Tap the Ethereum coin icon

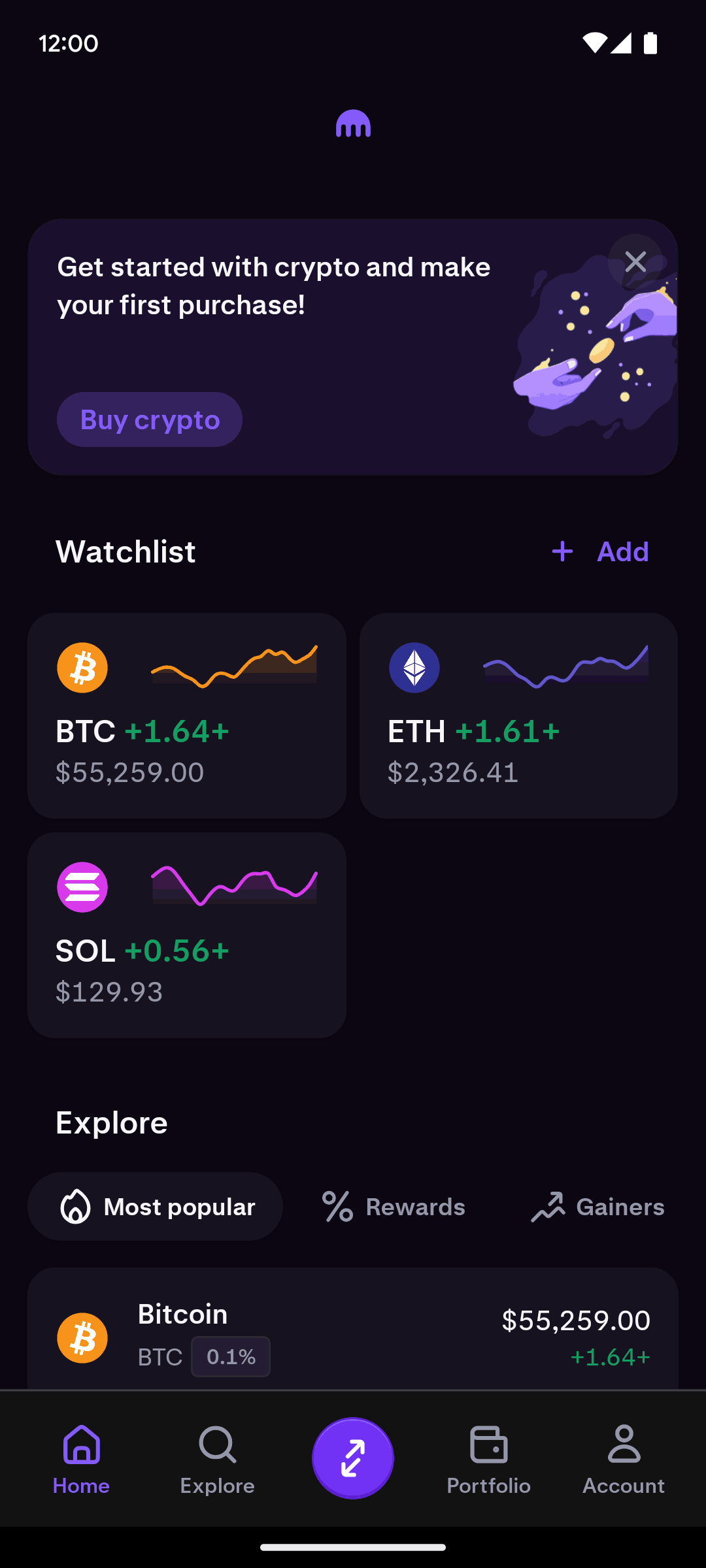pos(414,668)
